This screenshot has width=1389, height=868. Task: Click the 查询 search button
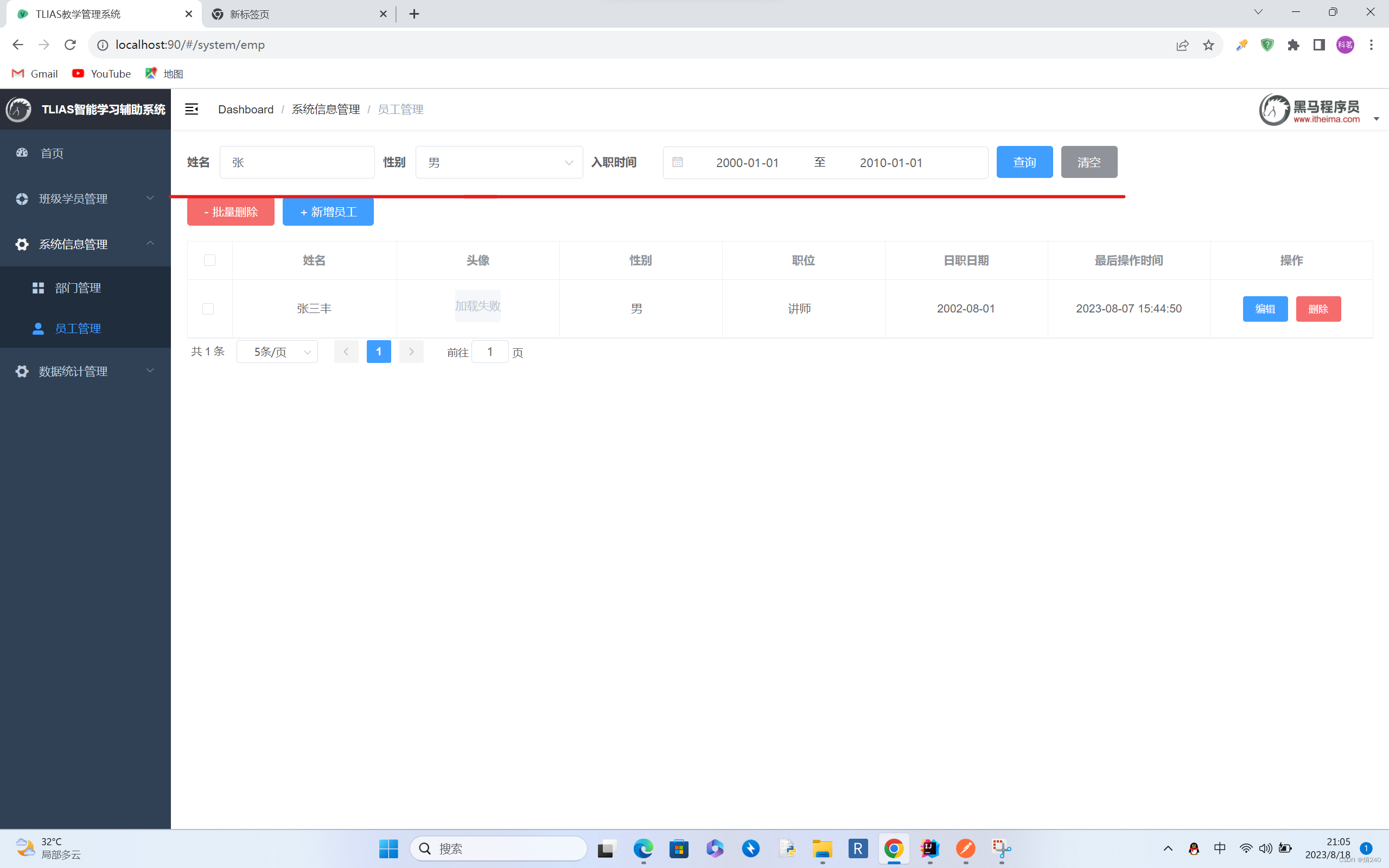pyautogui.click(x=1024, y=162)
